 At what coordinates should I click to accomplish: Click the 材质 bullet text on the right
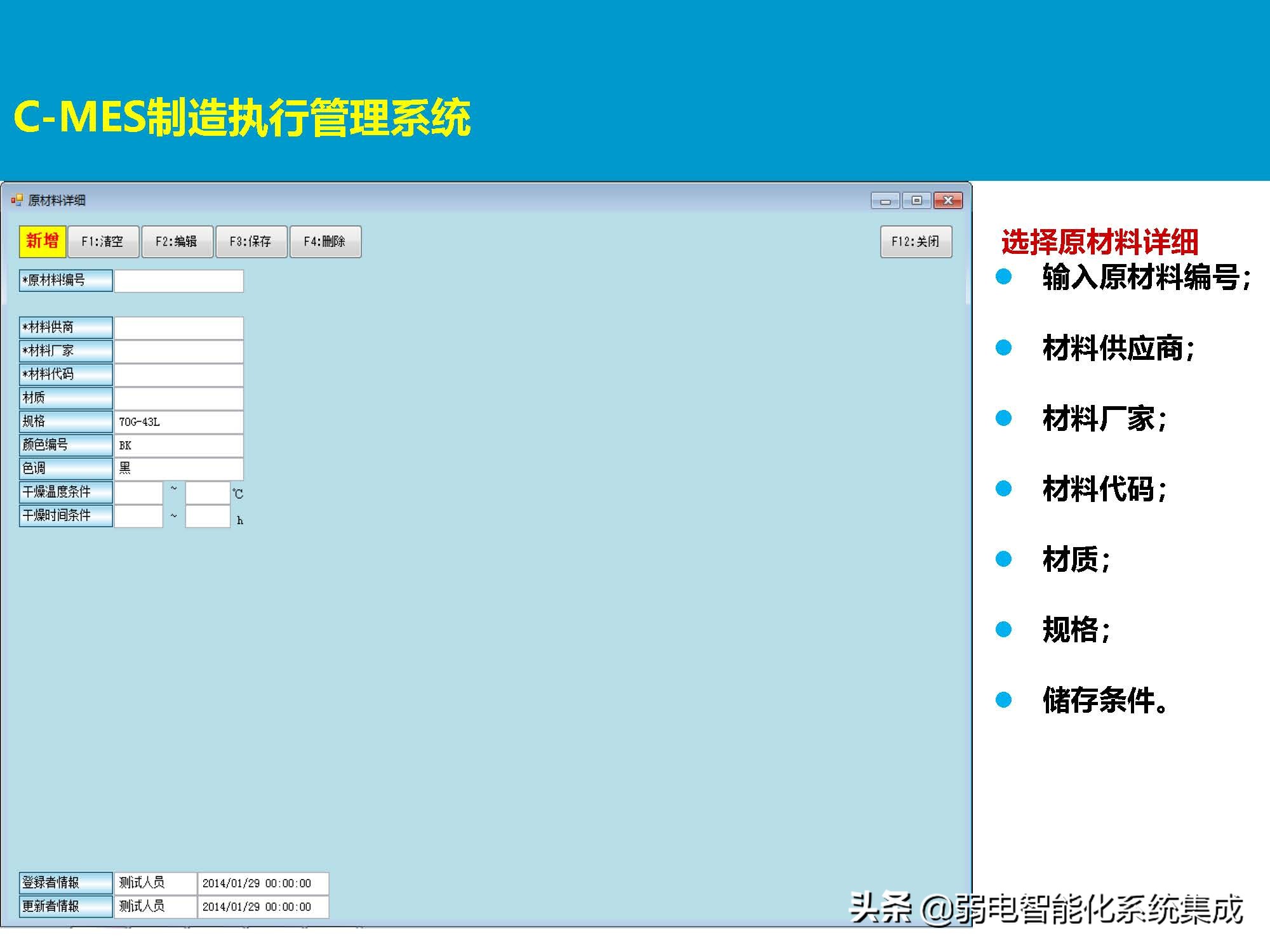click(x=1077, y=559)
